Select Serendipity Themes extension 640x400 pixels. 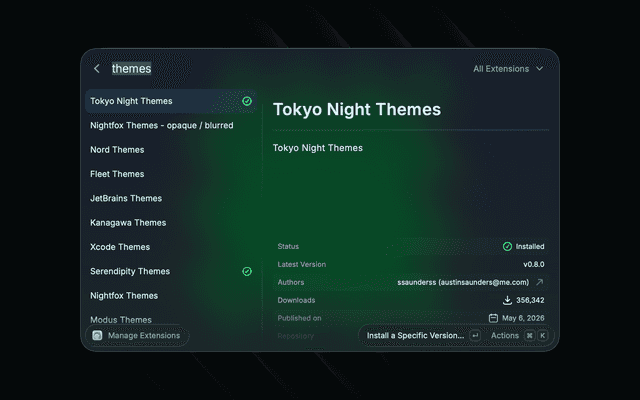[171, 271]
